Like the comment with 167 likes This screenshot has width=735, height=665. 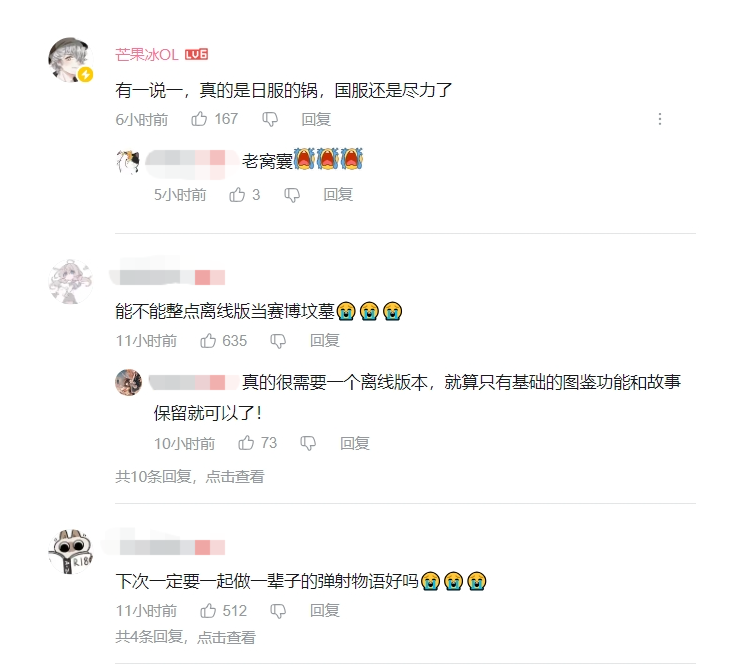tap(199, 119)
